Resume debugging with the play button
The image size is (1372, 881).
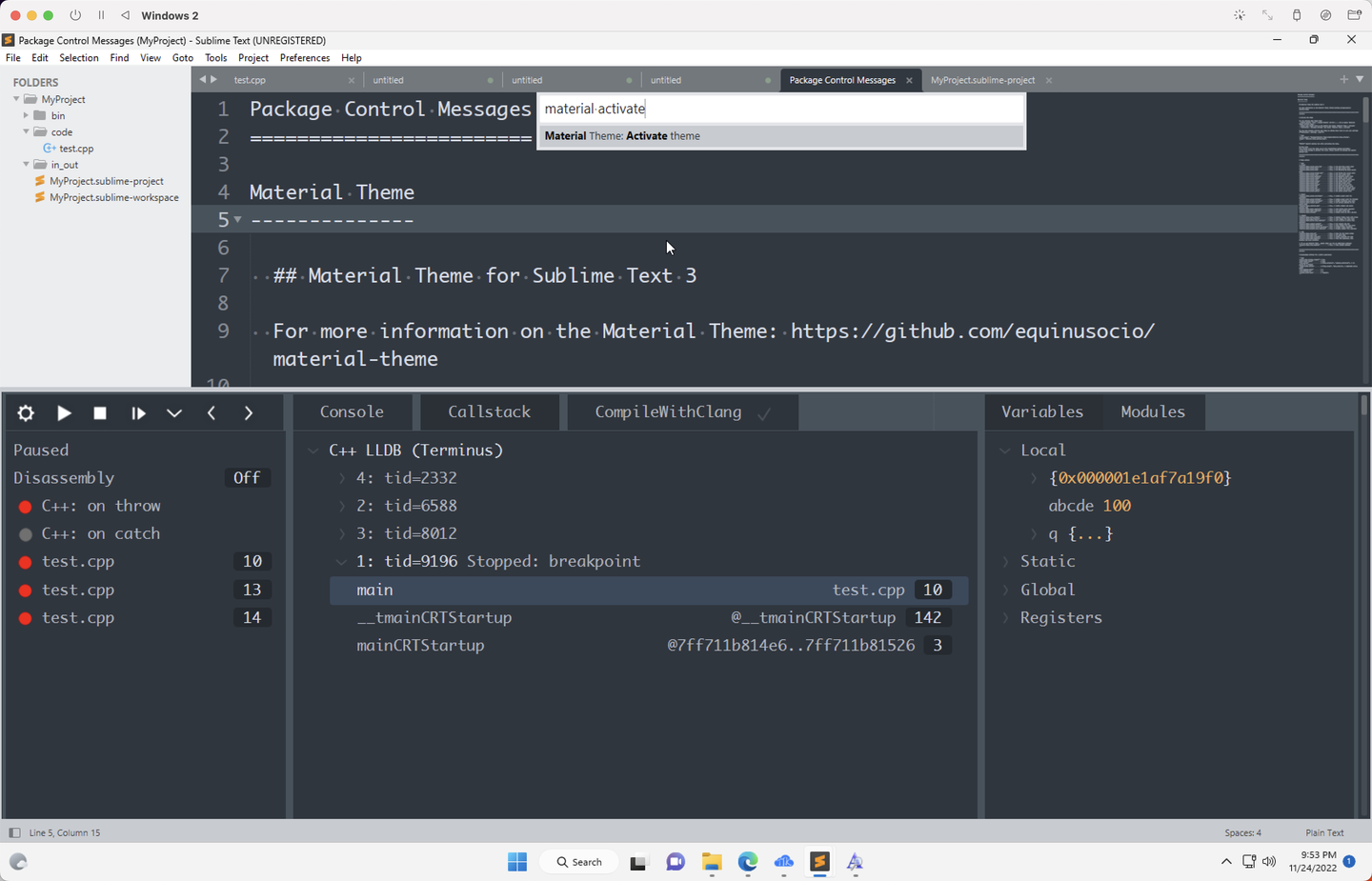(64, 412)
